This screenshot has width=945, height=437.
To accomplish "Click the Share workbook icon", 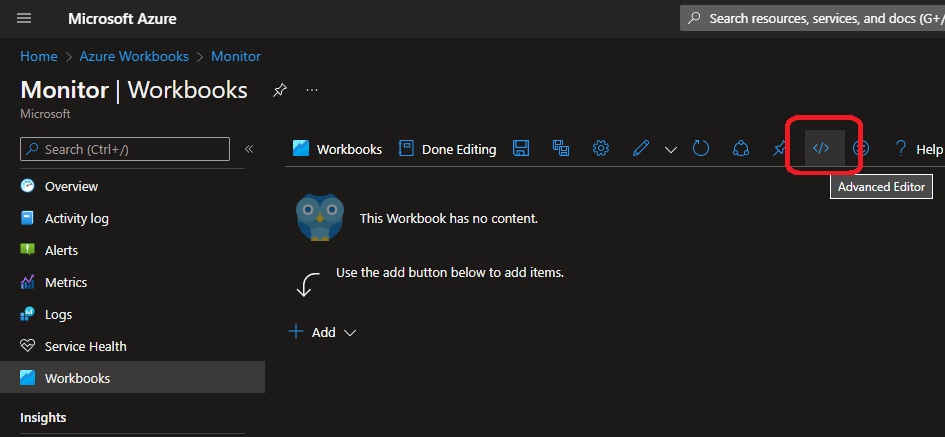I will pos(741,148).
